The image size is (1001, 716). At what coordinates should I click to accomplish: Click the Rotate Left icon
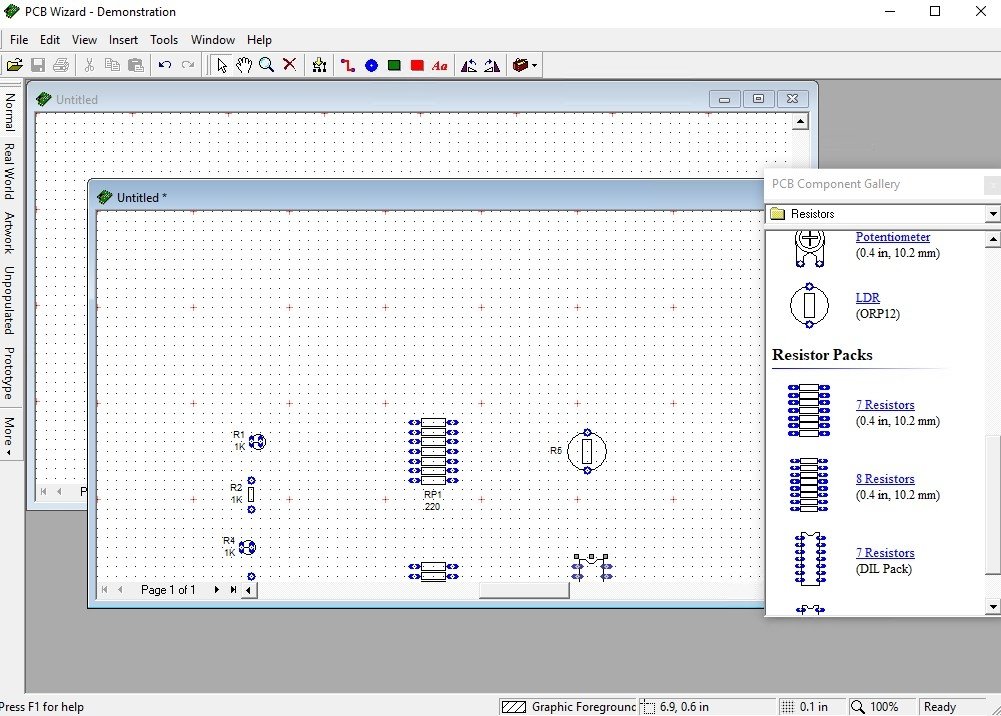pos(469,65)
